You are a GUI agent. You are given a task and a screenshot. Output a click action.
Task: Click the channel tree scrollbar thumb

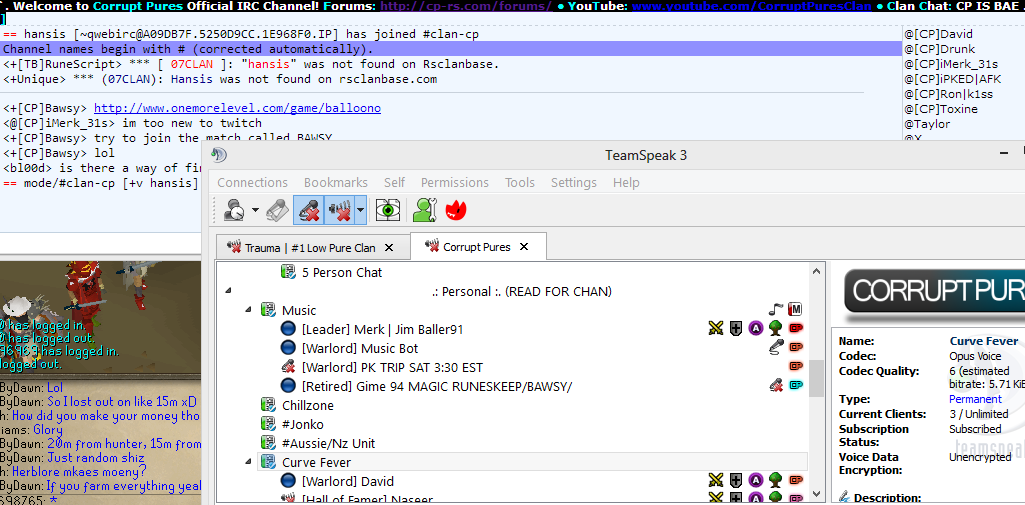click(815, 378)
